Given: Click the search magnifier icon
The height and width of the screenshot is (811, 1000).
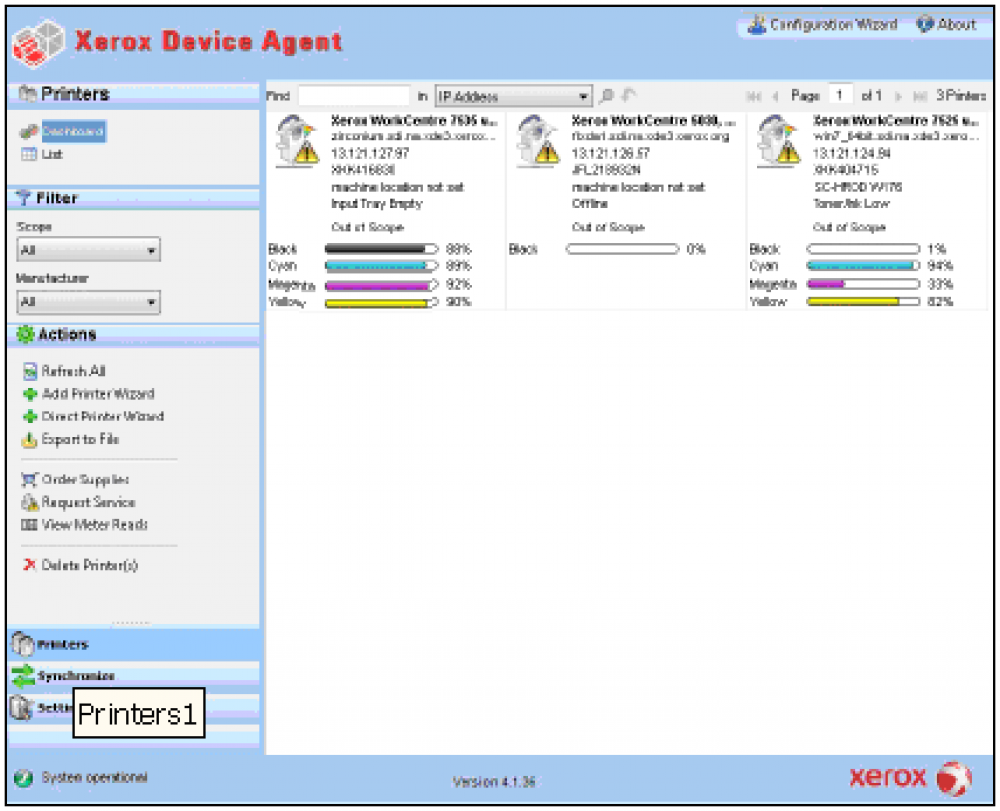Looking at the screenshot, I should 607,96.
